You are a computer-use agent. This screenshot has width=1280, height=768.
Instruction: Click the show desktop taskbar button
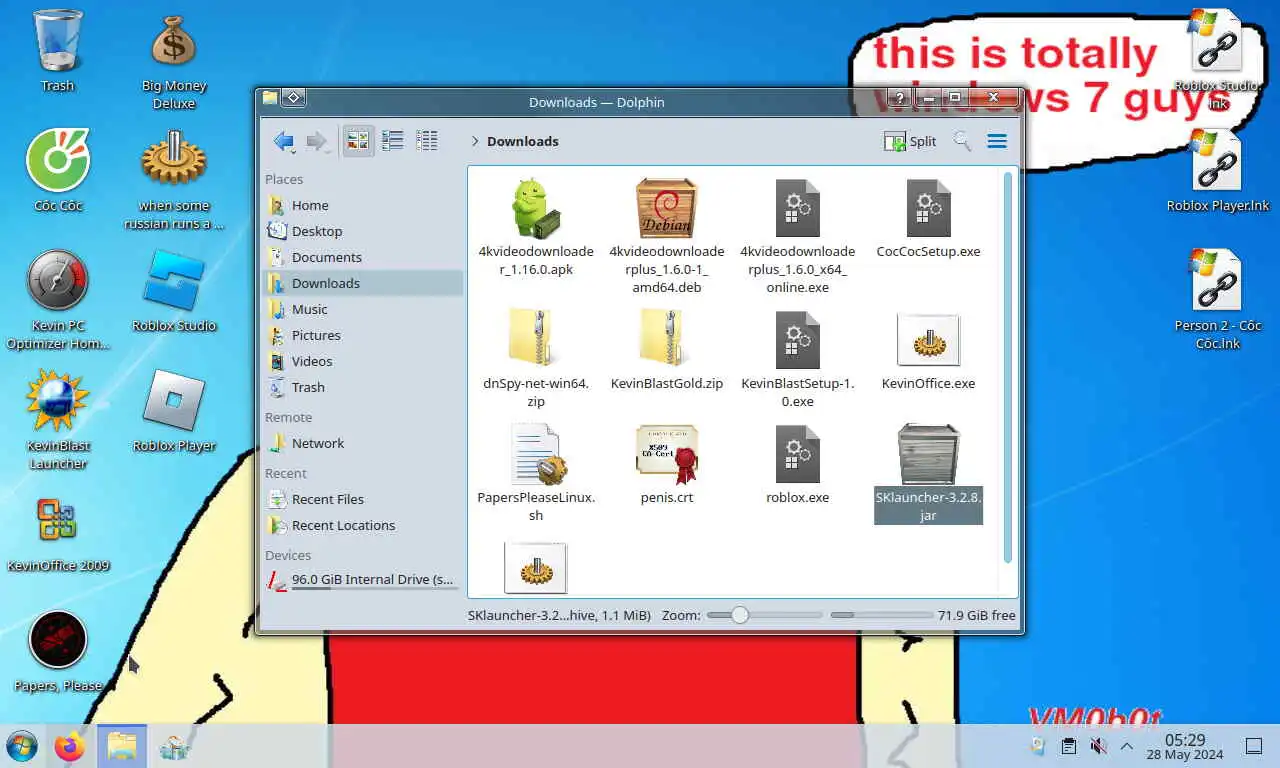pos(1253,746)
